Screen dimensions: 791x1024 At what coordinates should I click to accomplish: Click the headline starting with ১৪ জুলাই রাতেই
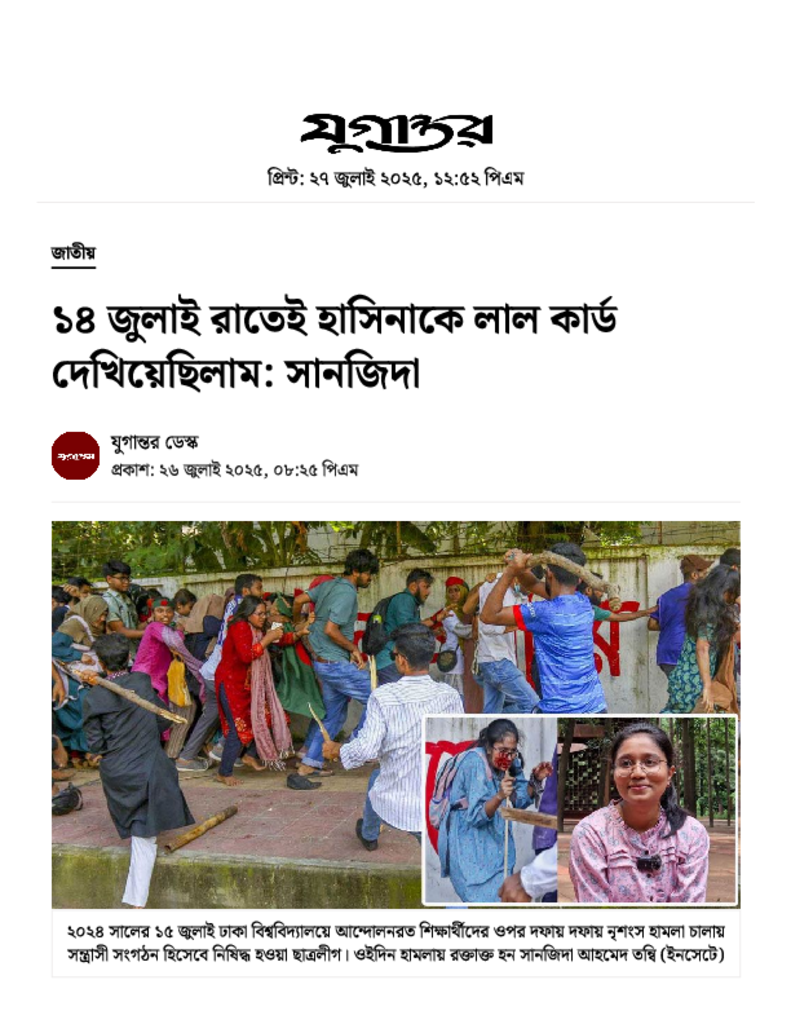(334, 347)
